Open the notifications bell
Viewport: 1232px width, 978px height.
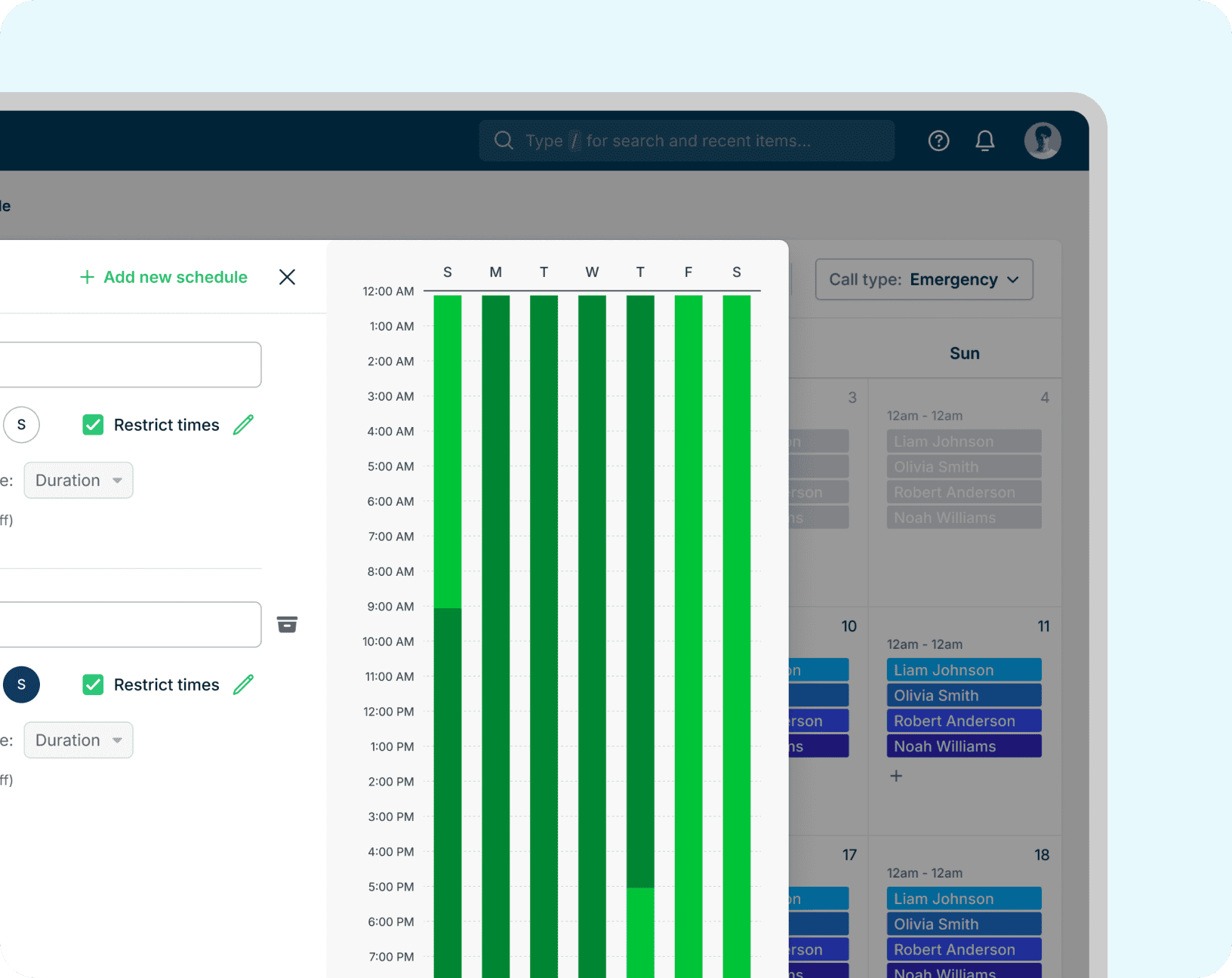(984, 141)
